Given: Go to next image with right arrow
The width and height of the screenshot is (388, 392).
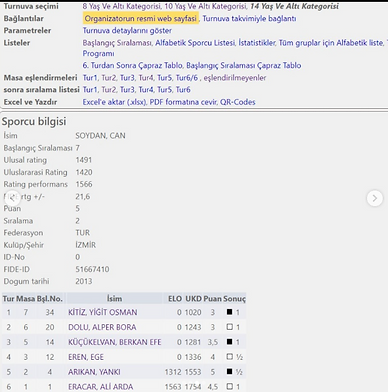Looking at the screenshot, I should tap(375, 198).
